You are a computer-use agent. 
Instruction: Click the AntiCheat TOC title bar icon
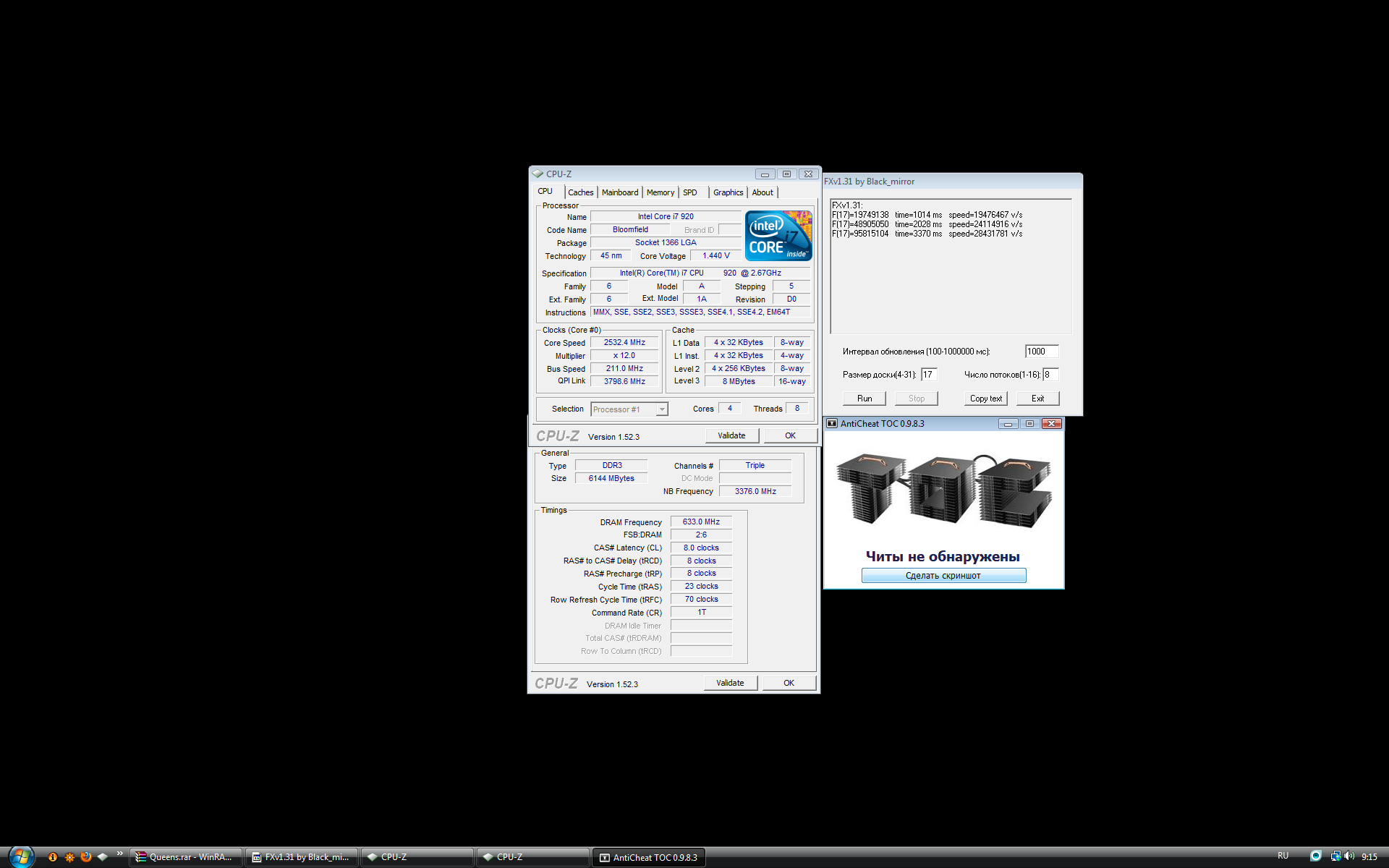(832, 424)
